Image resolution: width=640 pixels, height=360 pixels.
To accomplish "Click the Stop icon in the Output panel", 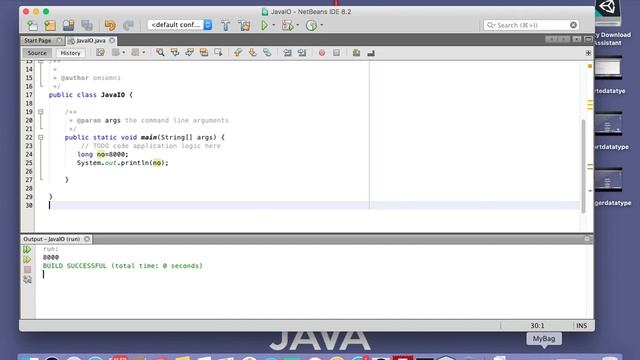I will coord(27,270).
